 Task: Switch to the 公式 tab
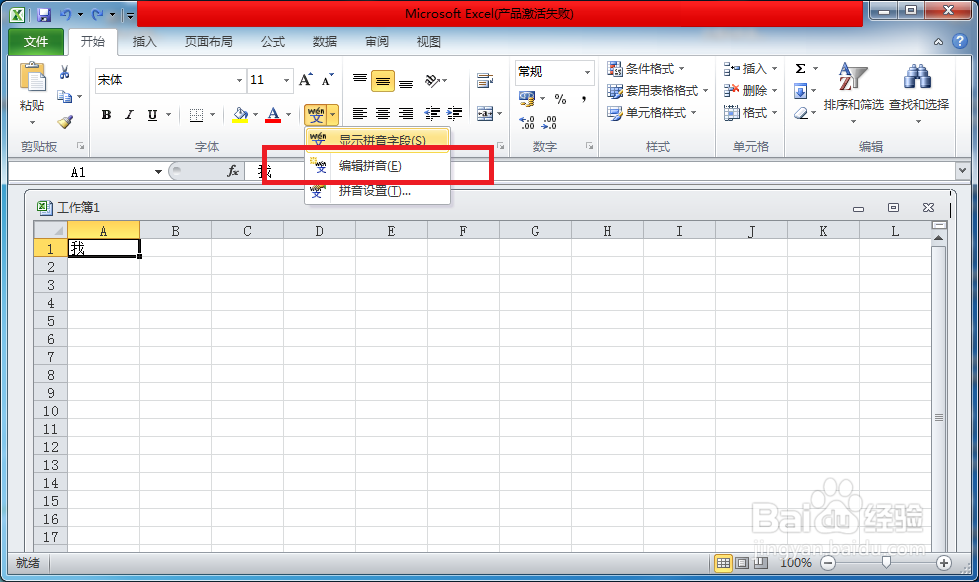[273, 41]
